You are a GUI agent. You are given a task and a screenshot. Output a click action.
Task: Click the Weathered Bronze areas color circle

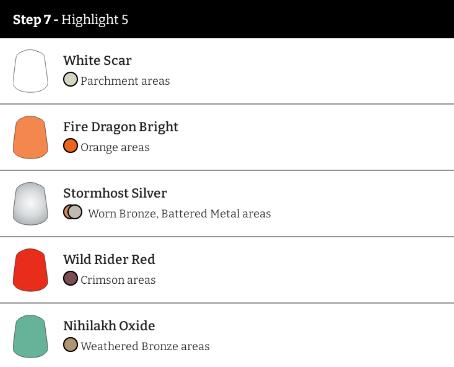70,345
